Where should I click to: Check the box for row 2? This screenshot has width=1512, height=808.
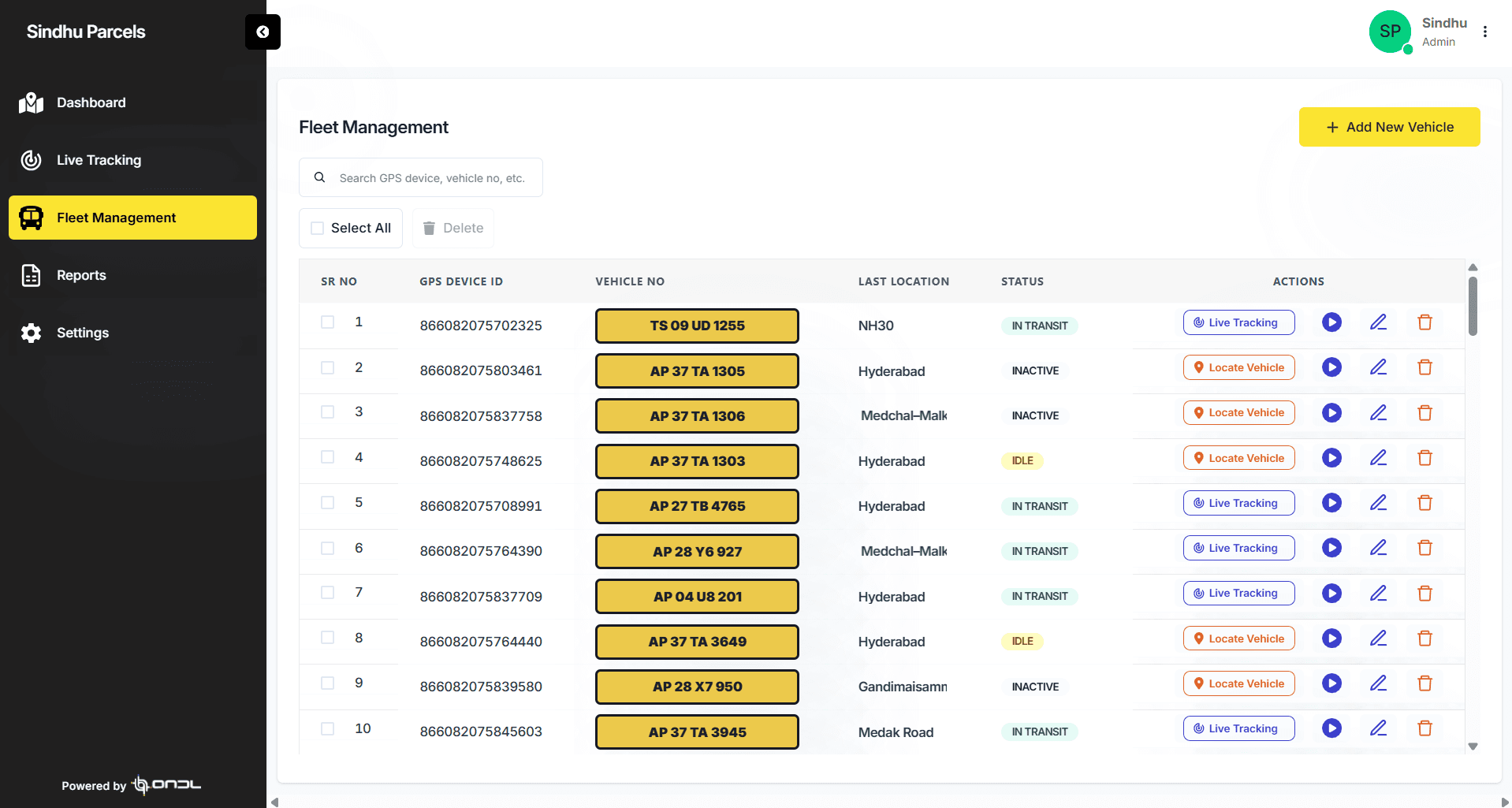(x=328, y=368)
